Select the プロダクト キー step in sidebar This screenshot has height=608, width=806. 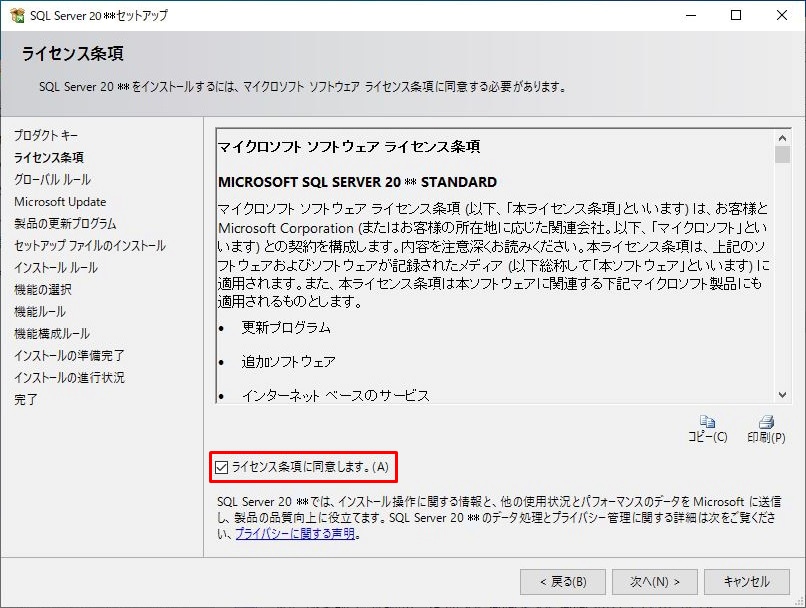coord(46,135)
